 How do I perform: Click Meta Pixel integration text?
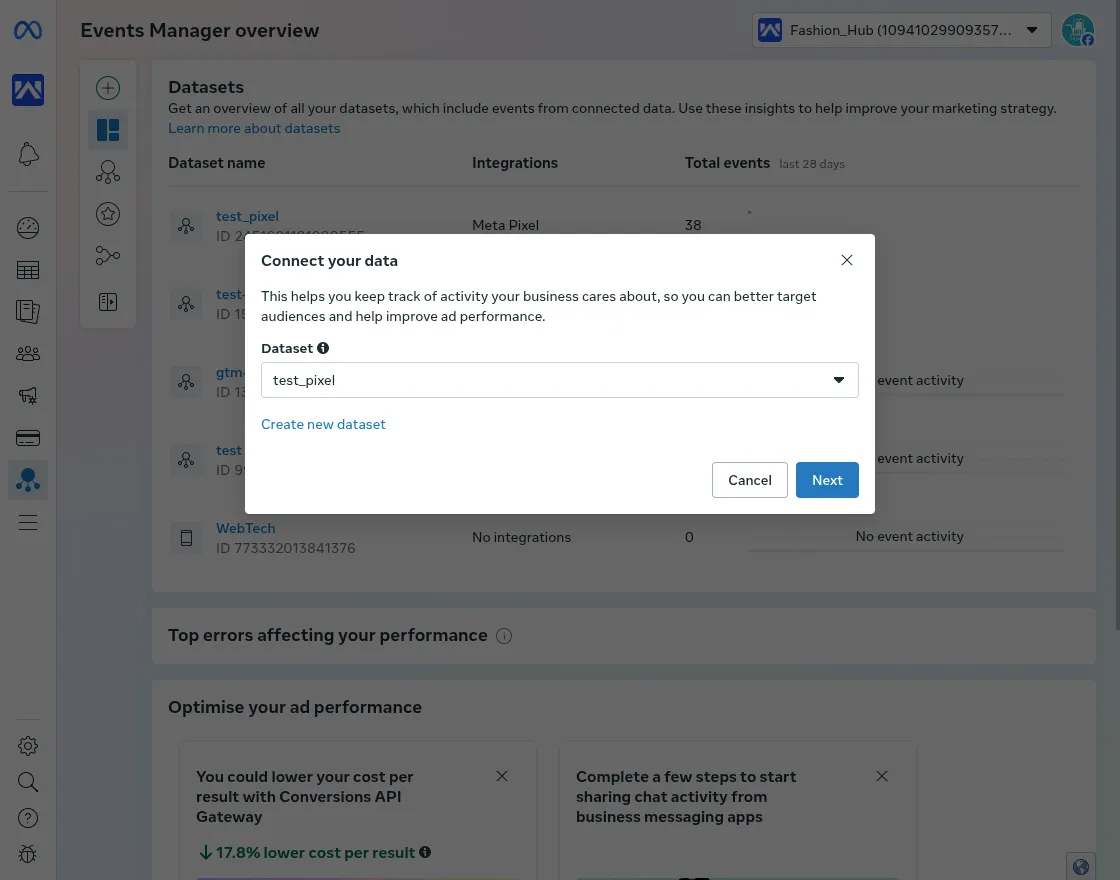tap(506, 225)
